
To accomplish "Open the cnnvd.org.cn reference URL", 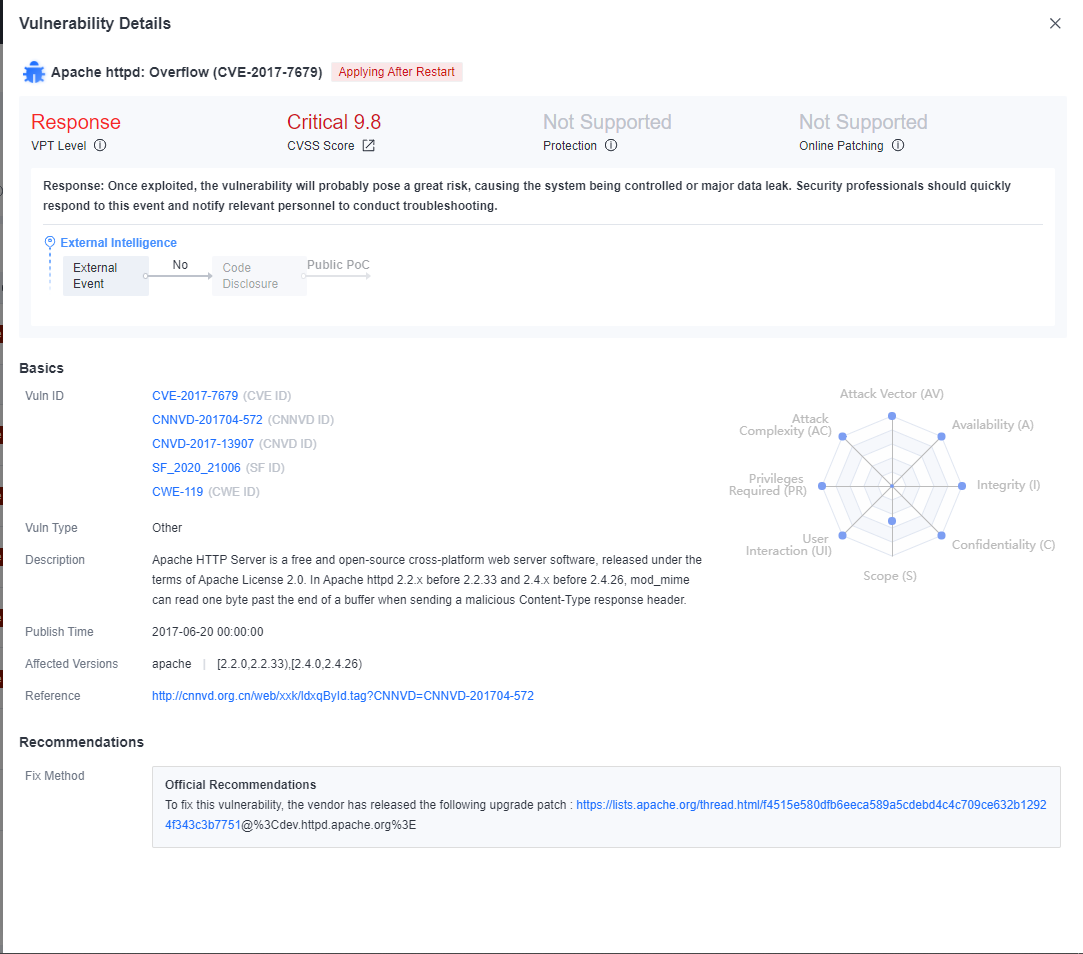I will pos(342,696).
